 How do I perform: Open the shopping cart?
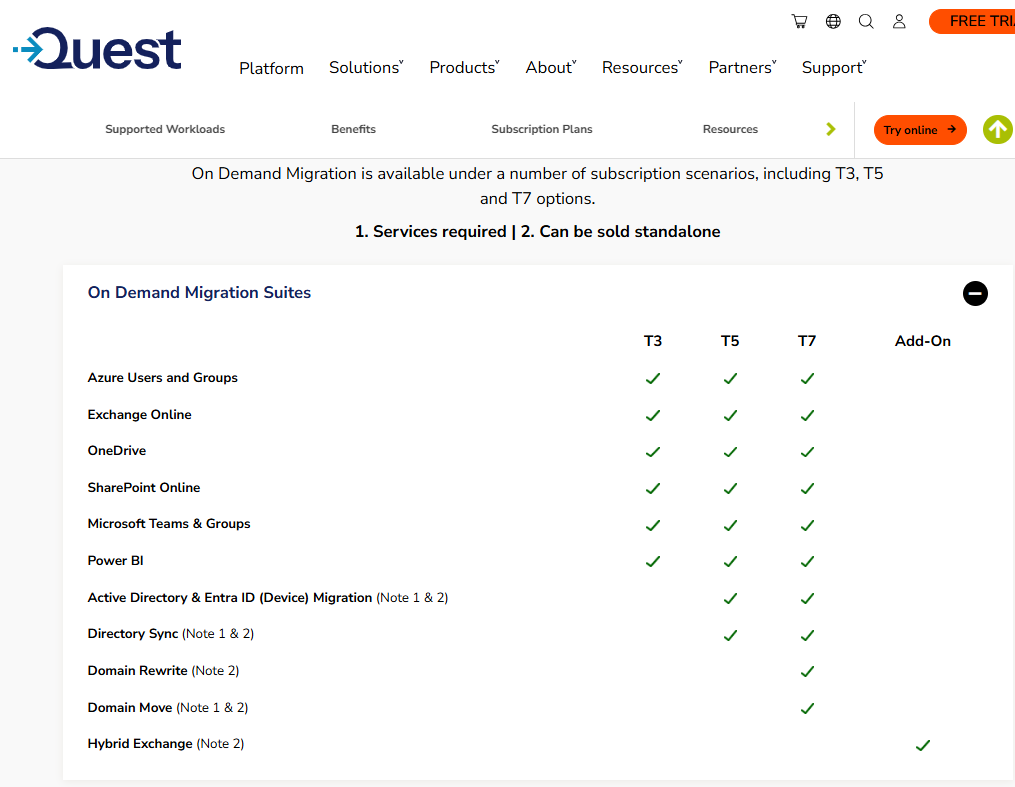tap(799, 21)
